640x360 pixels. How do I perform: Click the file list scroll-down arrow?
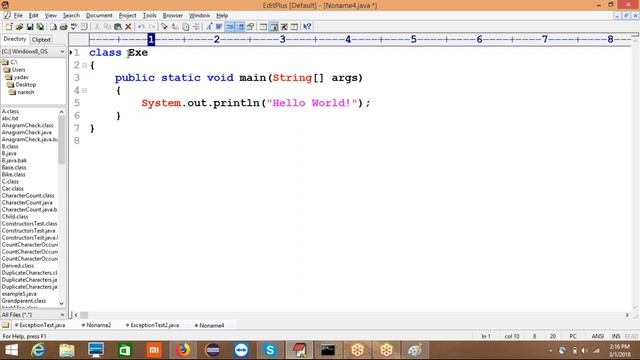pos(62,303)
